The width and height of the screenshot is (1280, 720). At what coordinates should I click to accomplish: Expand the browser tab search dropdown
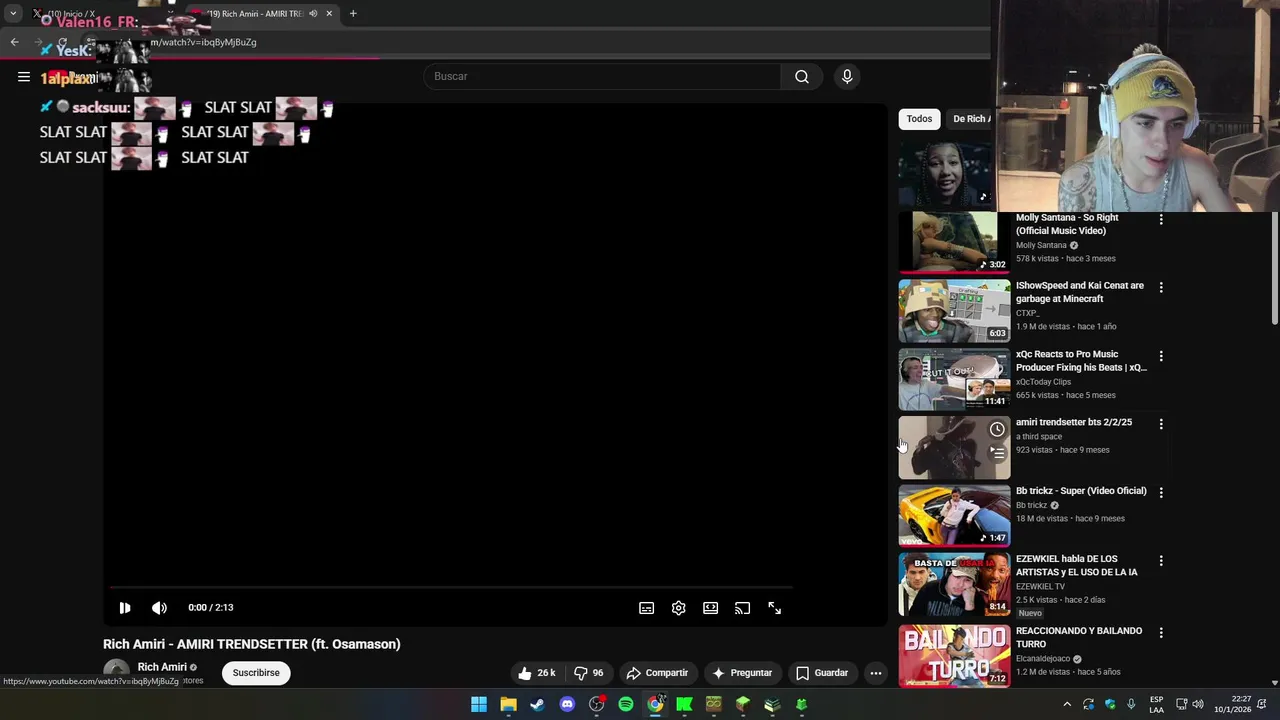pyautogui.click(x=13, y=14)
